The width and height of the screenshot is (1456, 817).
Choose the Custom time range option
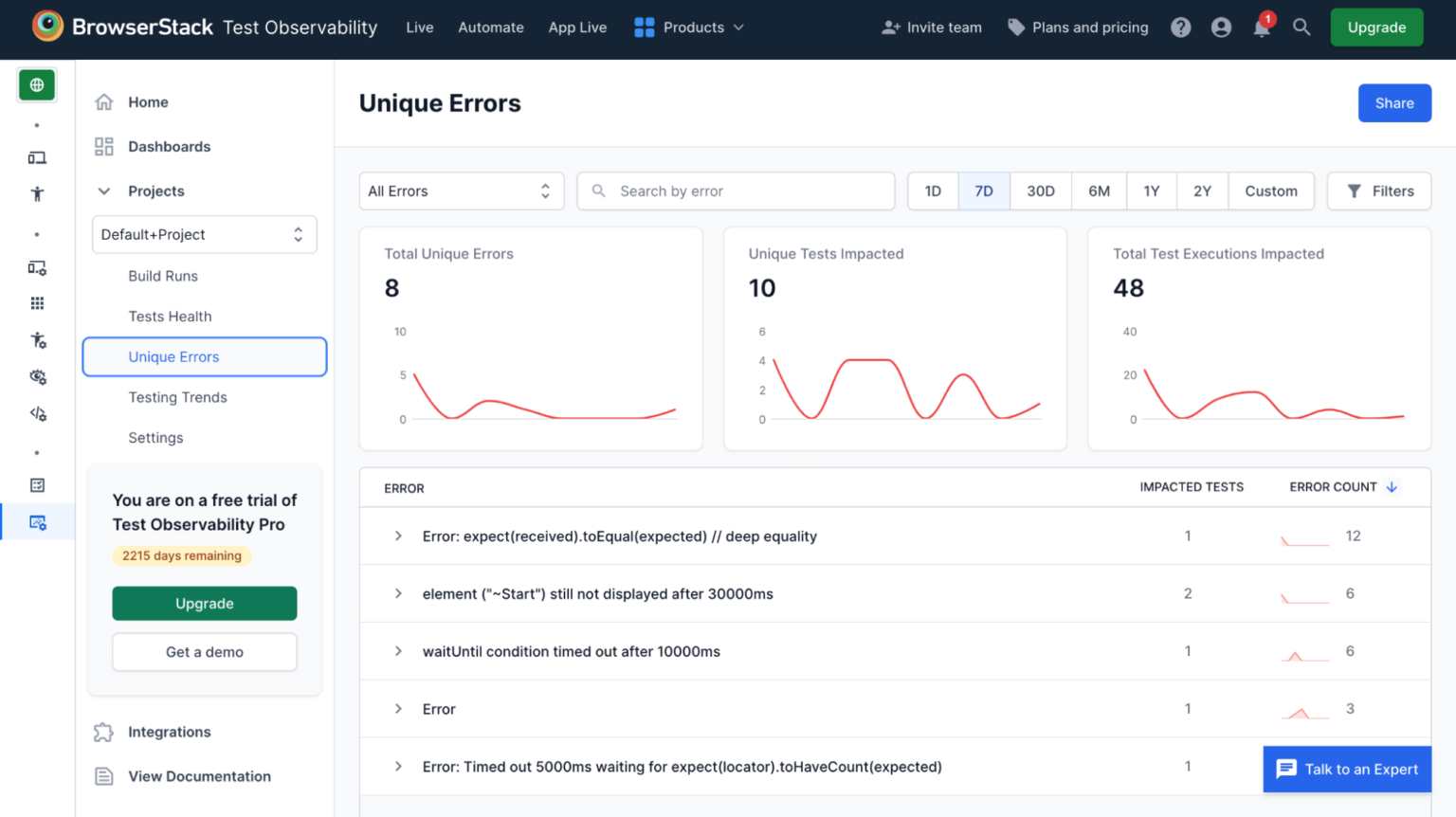tap(1270, 191)
